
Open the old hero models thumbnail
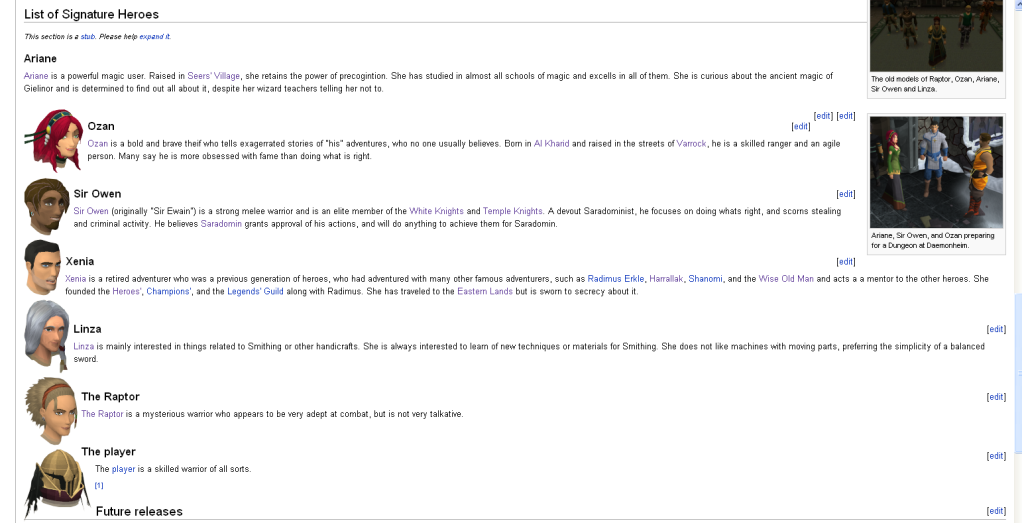click(935, 35)
